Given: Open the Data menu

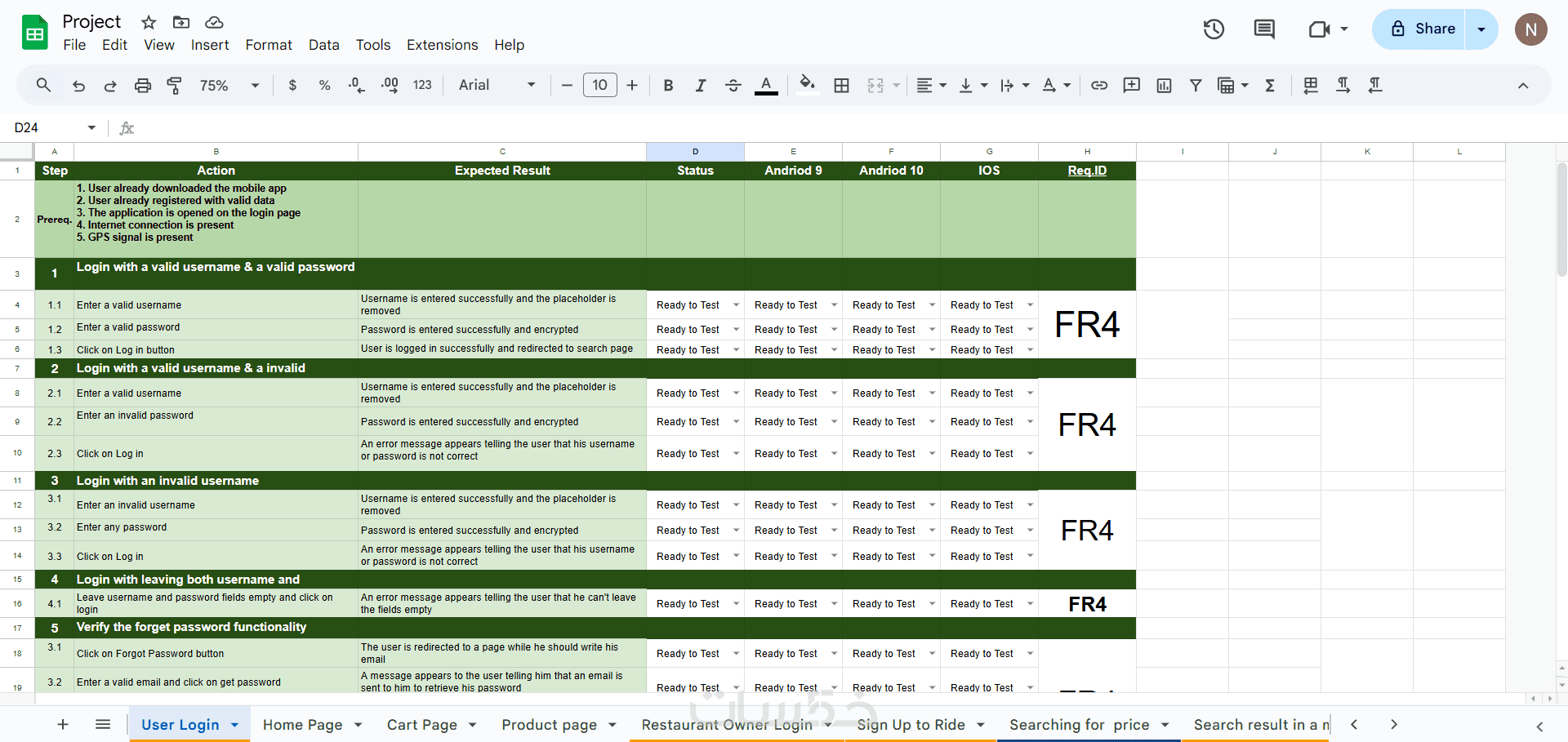Looking at the screenshot, I should (324, 45).
